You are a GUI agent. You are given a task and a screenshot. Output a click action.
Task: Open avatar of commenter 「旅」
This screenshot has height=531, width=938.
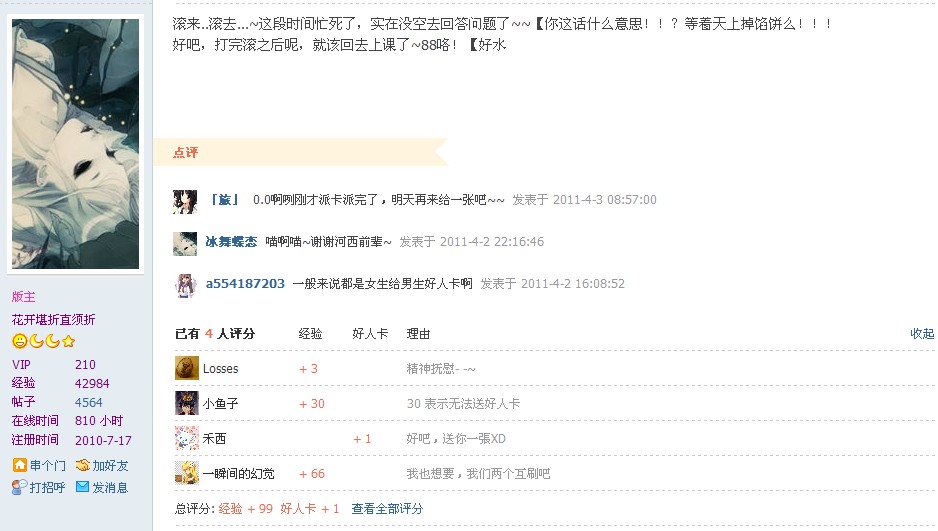pos(185,202)
